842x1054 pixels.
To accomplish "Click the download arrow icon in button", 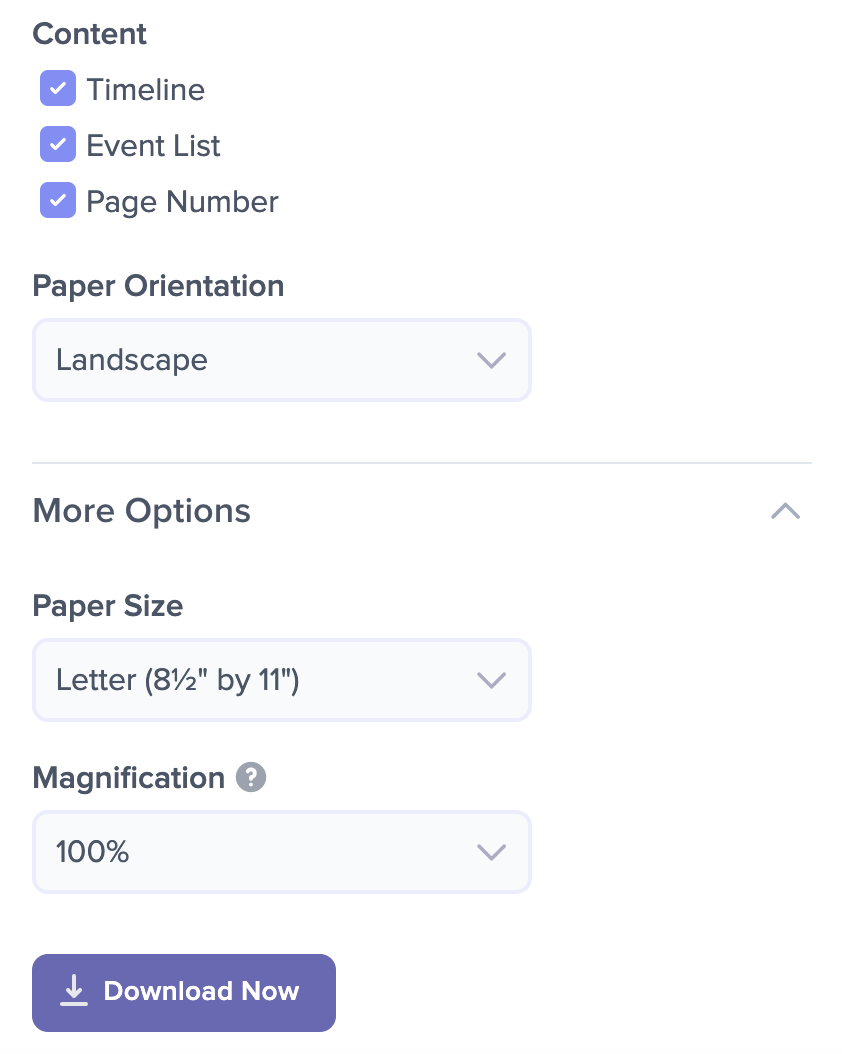I will click(74, 991).
